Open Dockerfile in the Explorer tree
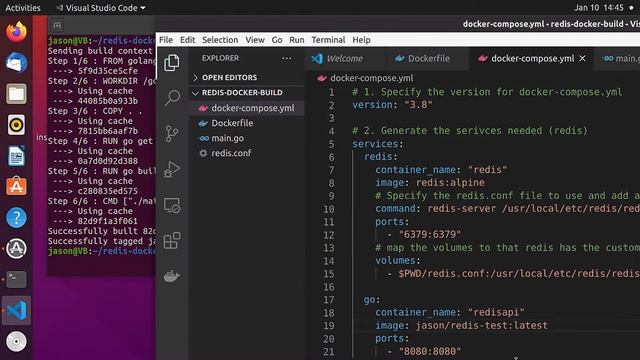This screenshot has width=640, height=360. (x=247, y=123)
